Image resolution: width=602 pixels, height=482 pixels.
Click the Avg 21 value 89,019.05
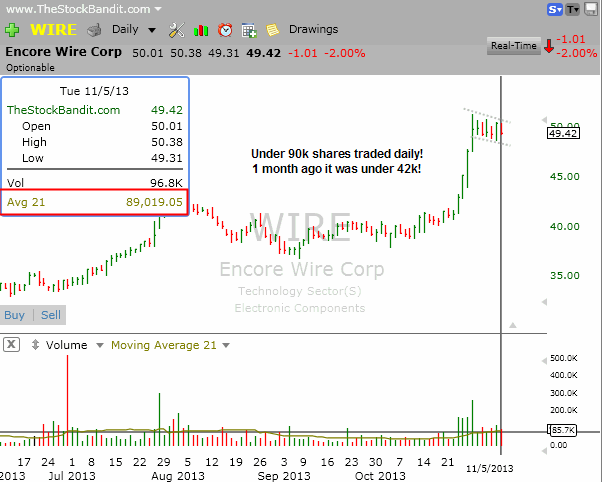154,202
